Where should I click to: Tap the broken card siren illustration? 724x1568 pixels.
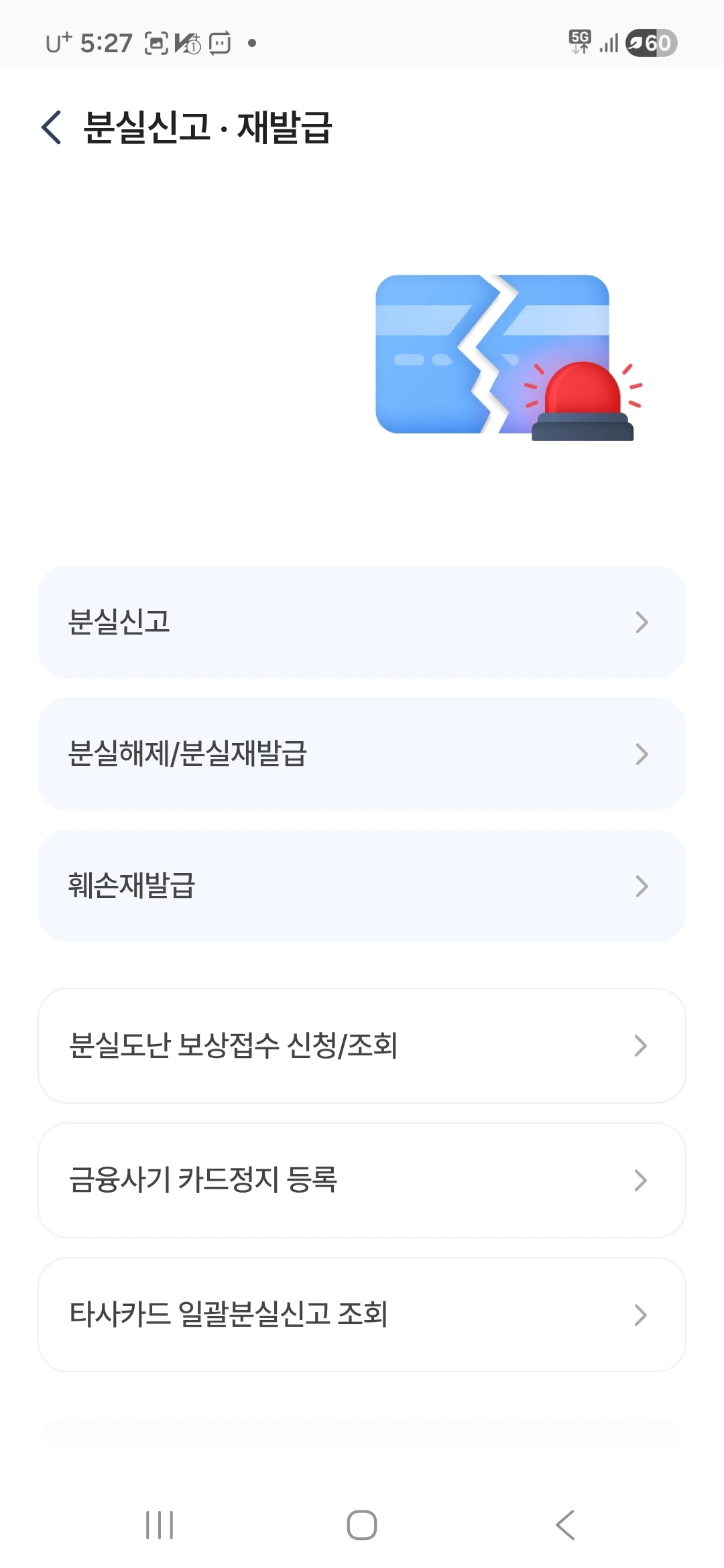point(509,357)
